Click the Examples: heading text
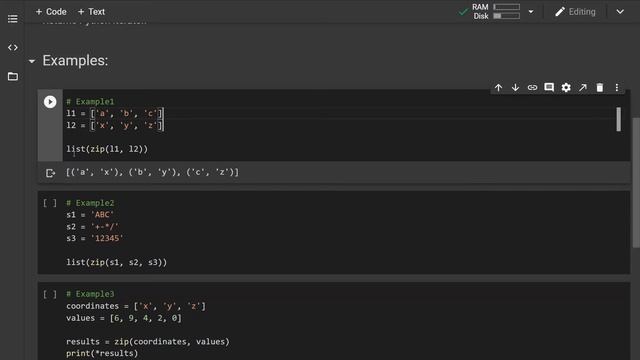 [75, 60]
